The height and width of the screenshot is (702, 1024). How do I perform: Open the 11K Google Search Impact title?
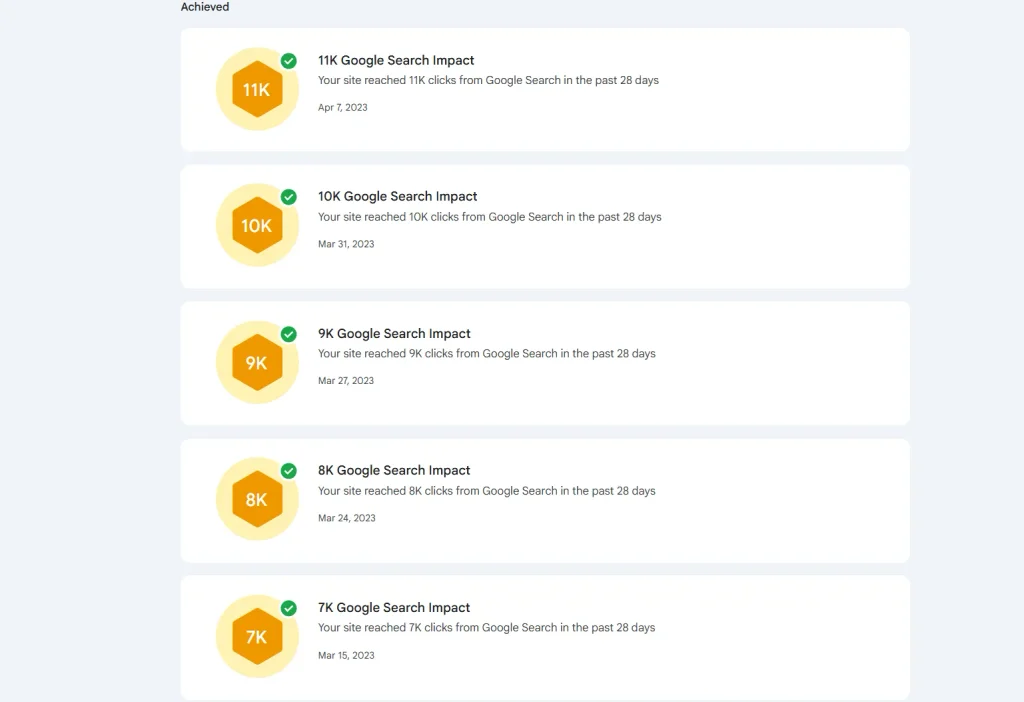pyautogui.click(x=396, y=60)
